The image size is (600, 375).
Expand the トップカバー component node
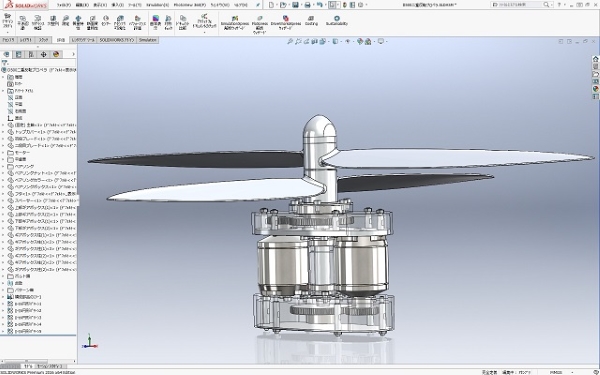pos(3,132)
